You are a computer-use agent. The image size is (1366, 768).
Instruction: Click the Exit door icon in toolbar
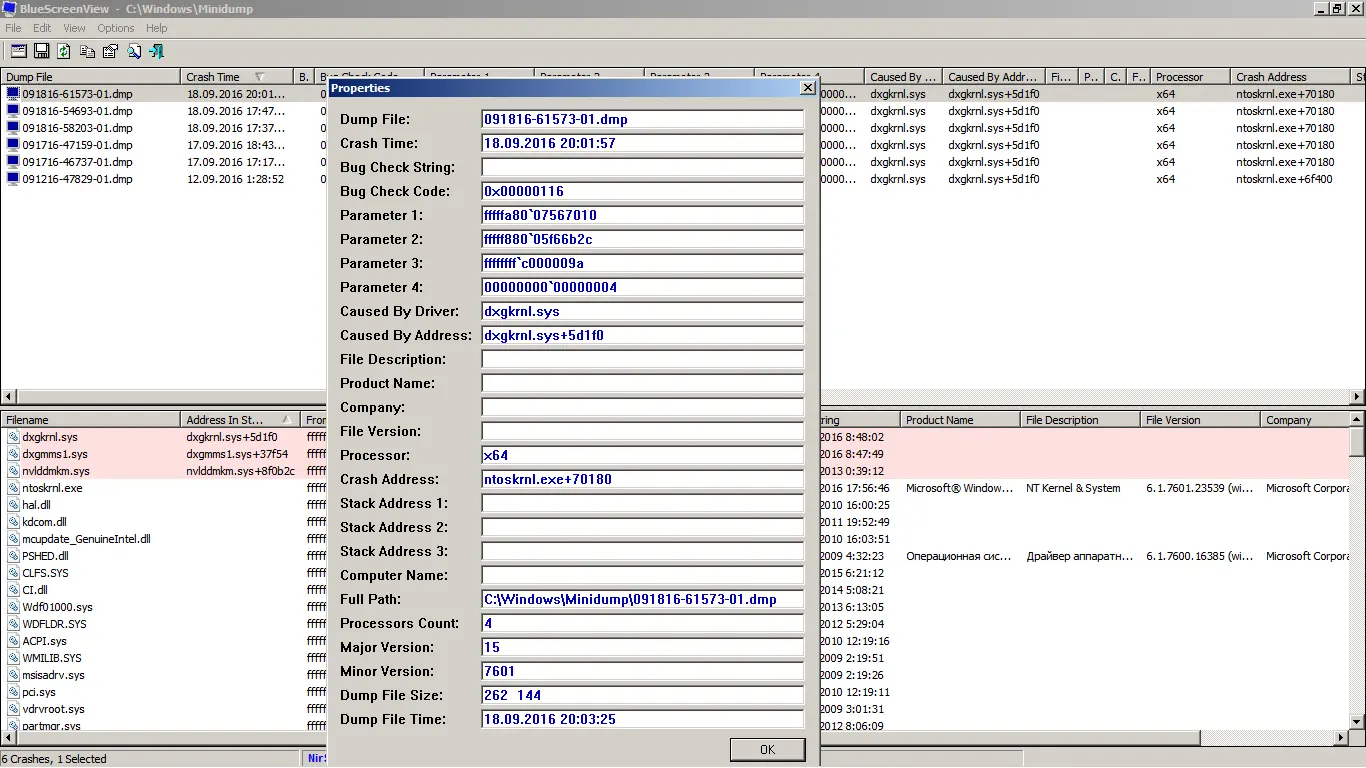pos(156,51)
